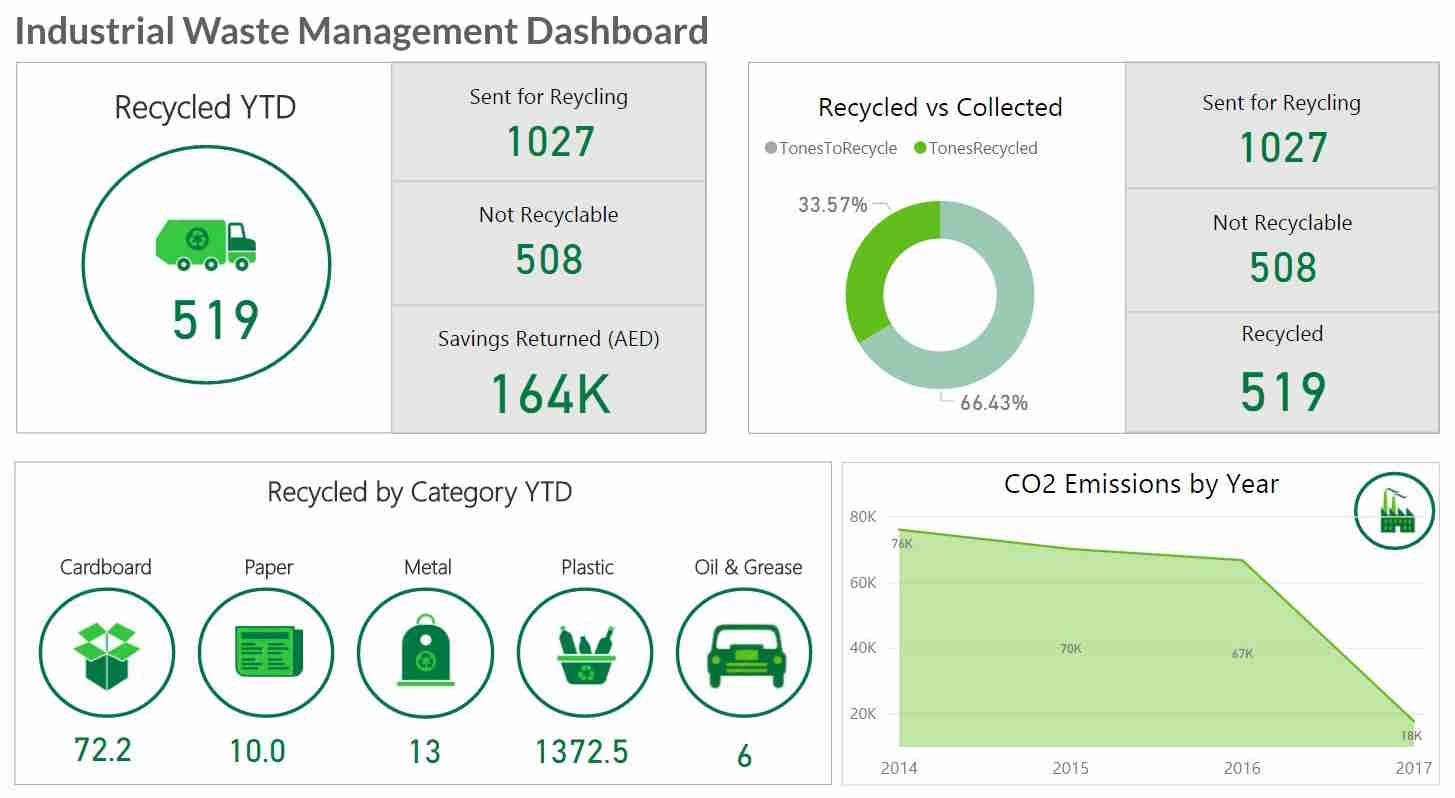Click the green recycling truck icon
Image resolution: width=1455 pixels, height=798 pixels.
click(x=206, y=244)
